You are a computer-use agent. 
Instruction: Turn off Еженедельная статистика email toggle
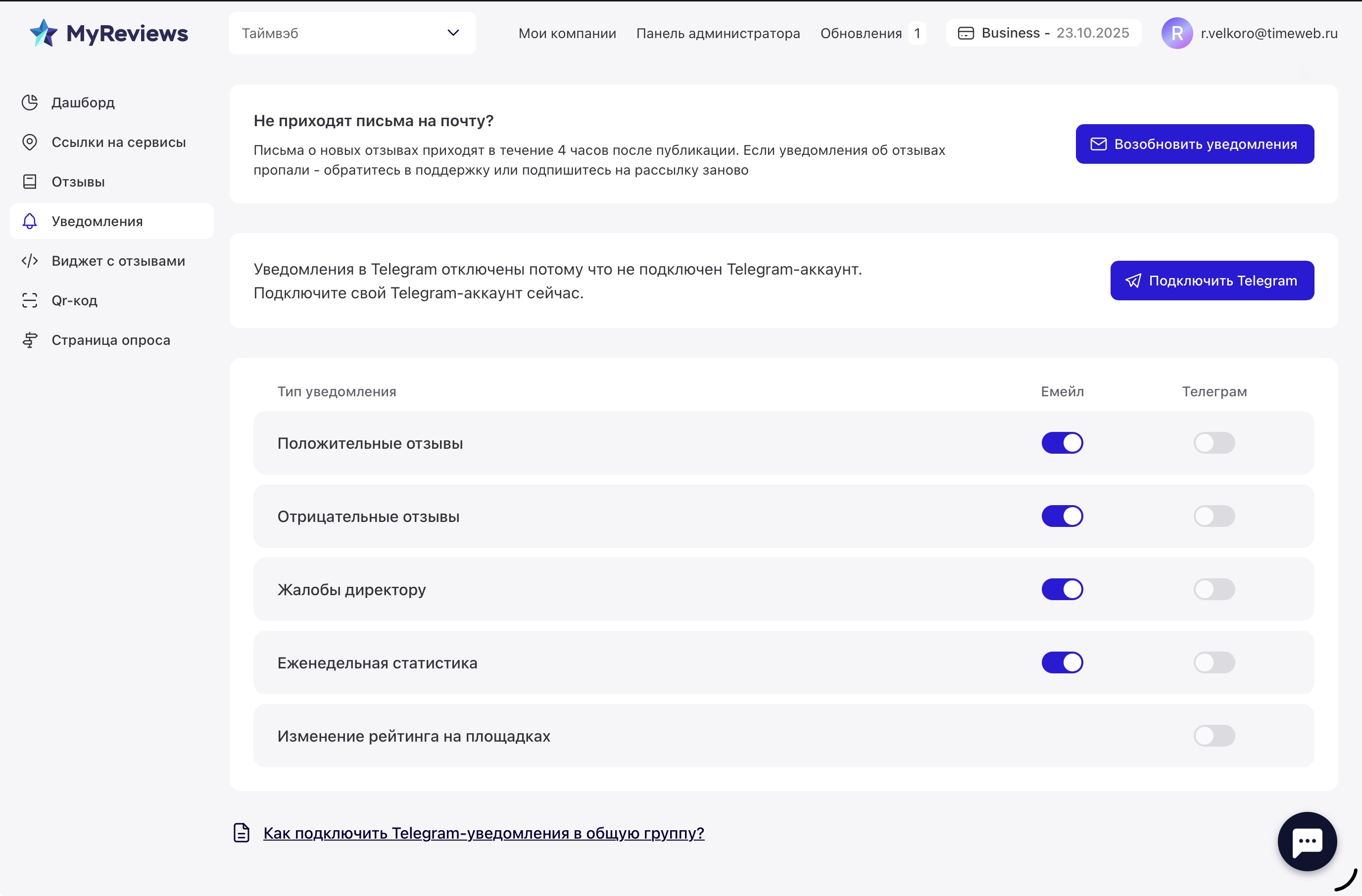point(1062,662)
